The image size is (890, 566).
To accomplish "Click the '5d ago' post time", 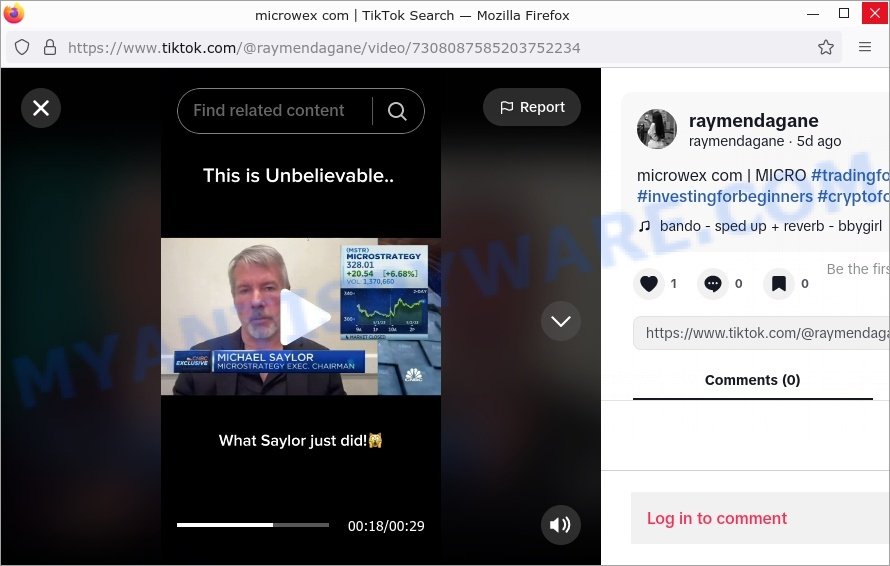I will click(819, 141).
